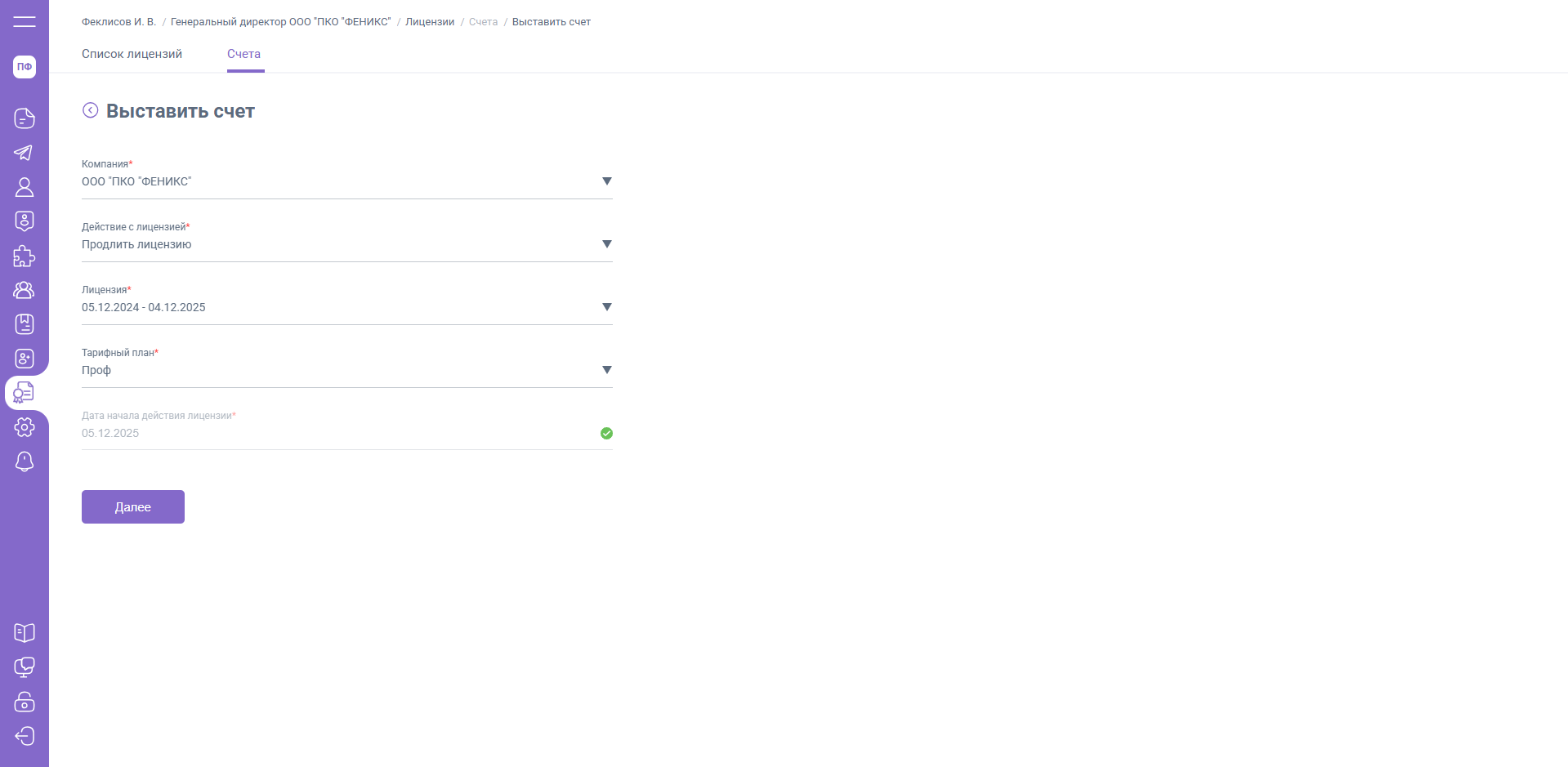The image size is (1568, 767).
Task: Click the settings gear icon in the sidebar
Action: click(x=25, y=427)
